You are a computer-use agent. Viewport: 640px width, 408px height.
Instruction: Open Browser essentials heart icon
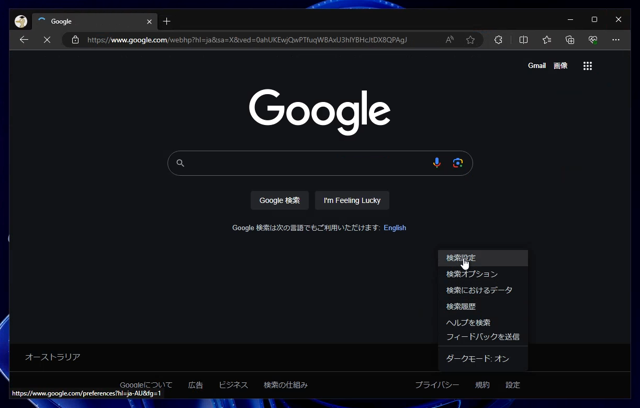(x=593, y=40)
